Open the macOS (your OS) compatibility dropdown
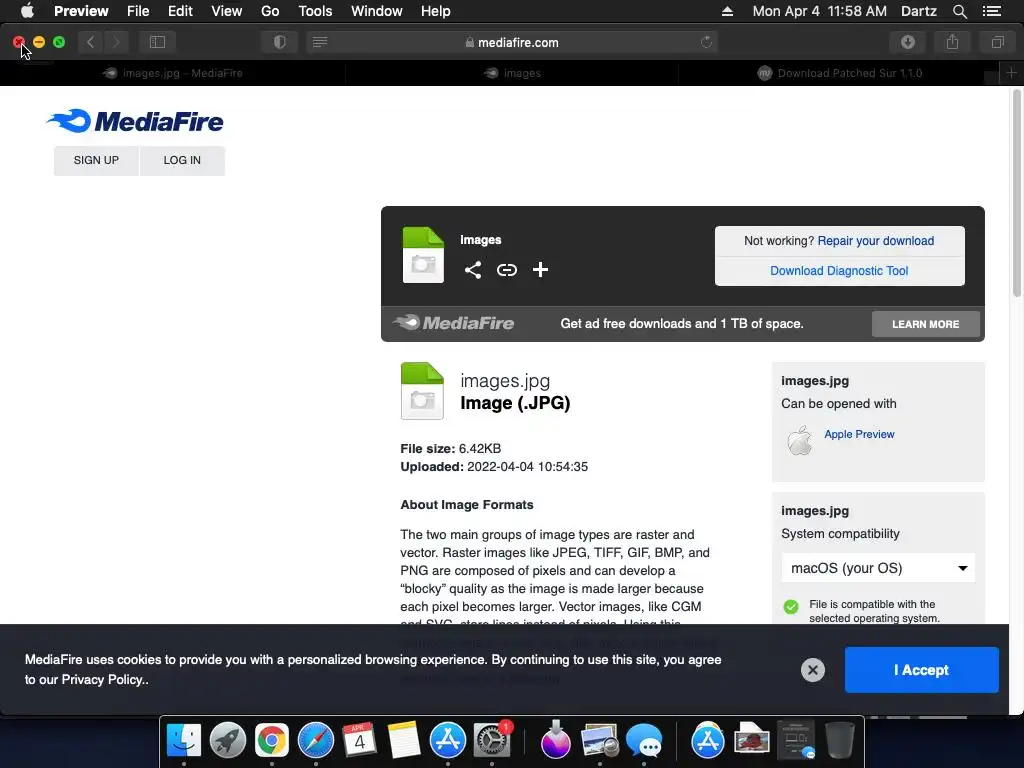 [878, 568]
